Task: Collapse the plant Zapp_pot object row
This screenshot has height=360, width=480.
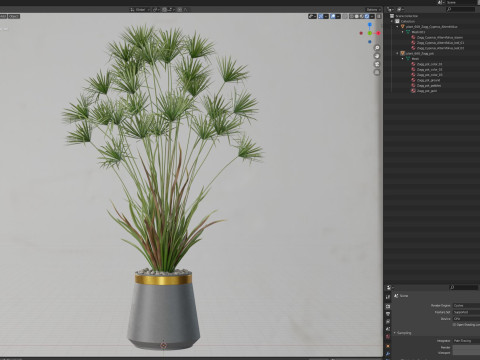Action: tap(397, 53)
